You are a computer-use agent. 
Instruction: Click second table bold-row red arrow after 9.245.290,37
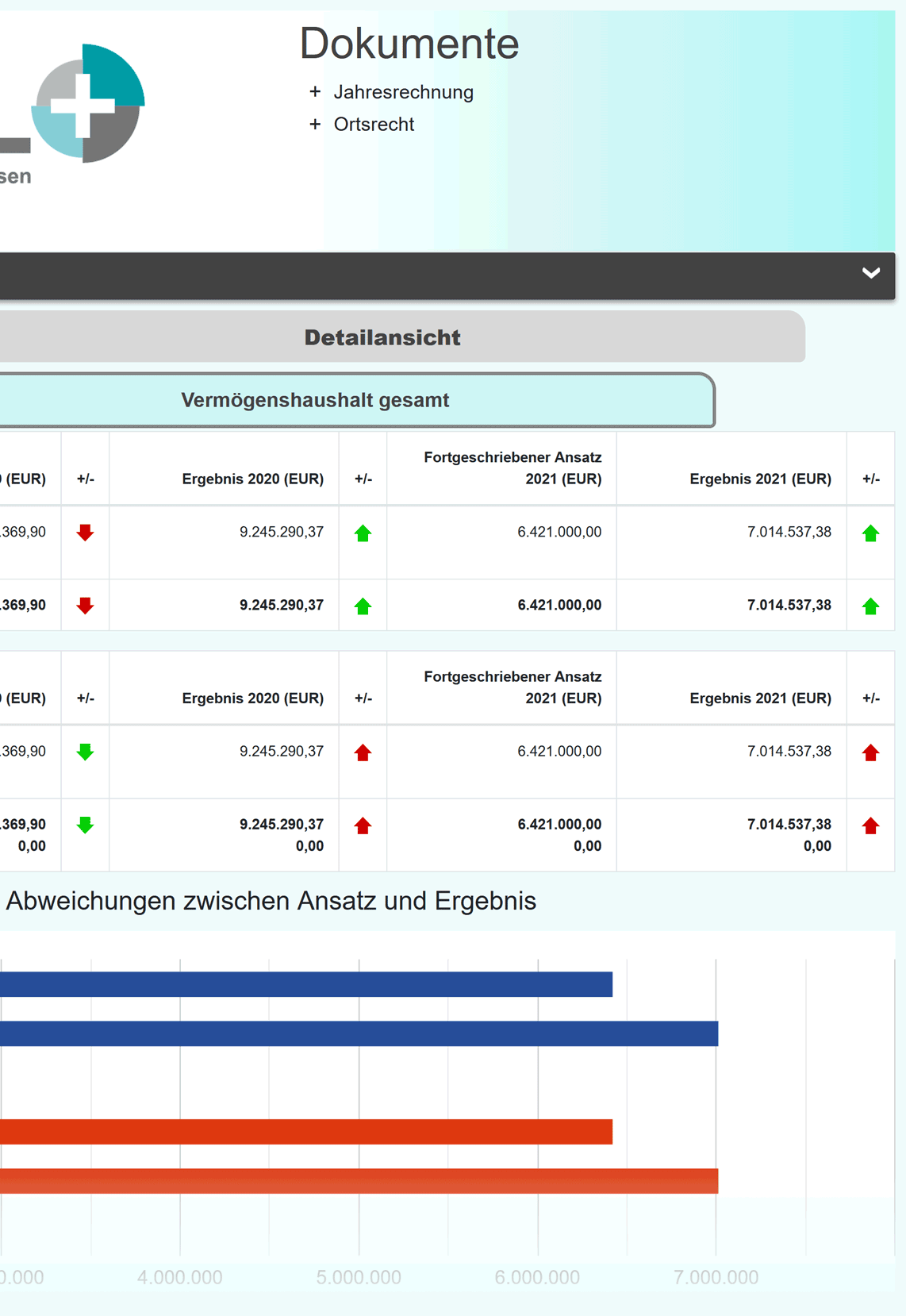363,825
